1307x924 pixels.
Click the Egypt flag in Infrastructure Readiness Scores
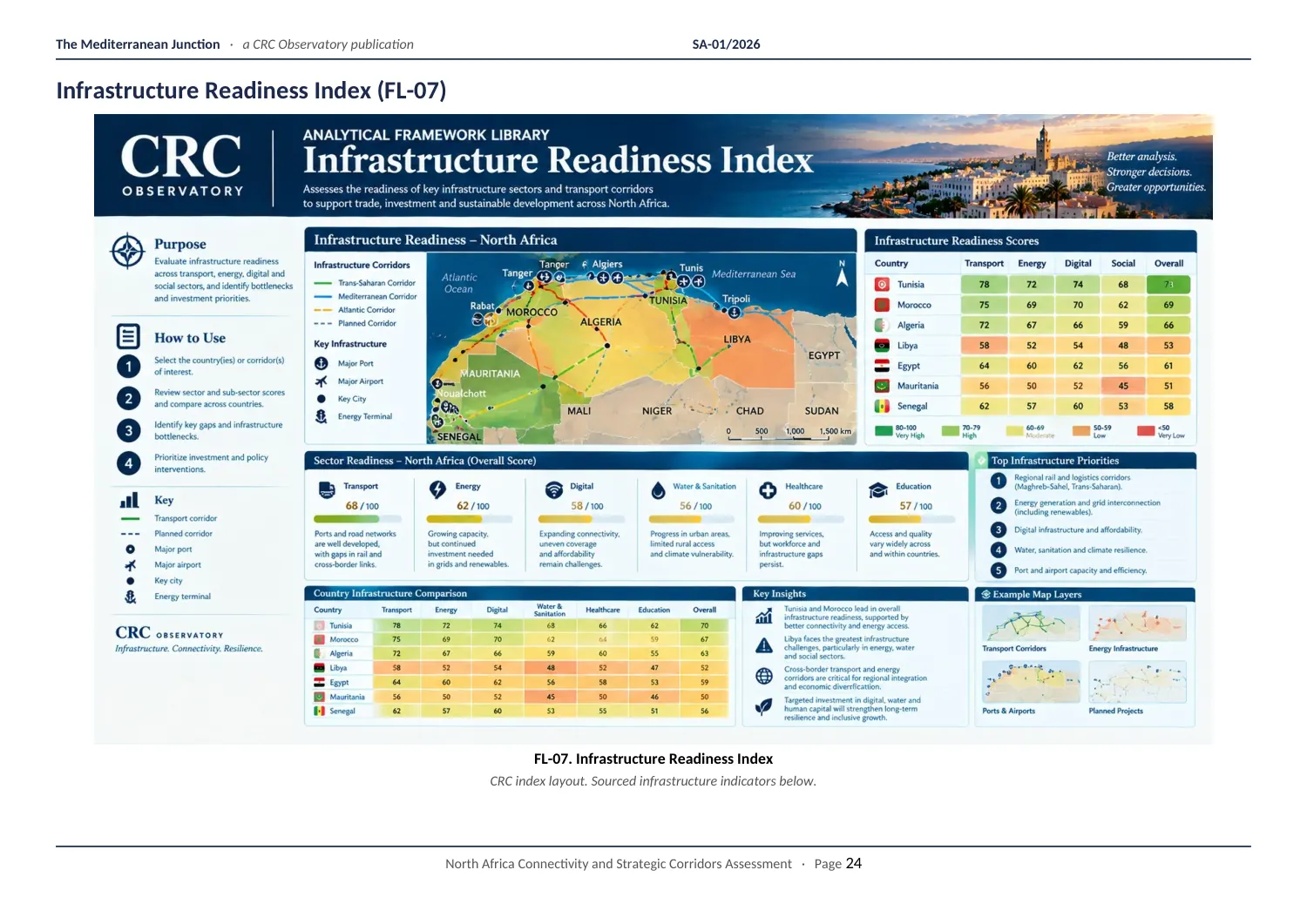click(x=882, y=366)
